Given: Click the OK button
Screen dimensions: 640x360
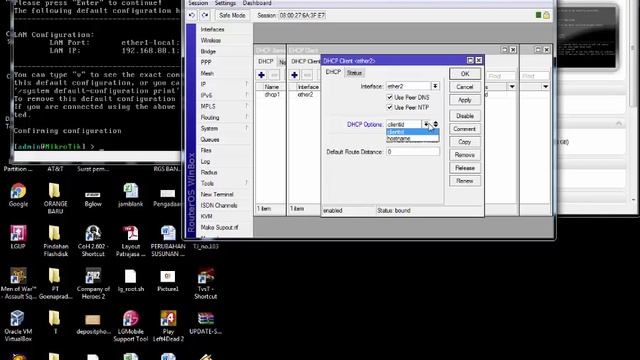Looking at the screenshot, I should 465,74.
